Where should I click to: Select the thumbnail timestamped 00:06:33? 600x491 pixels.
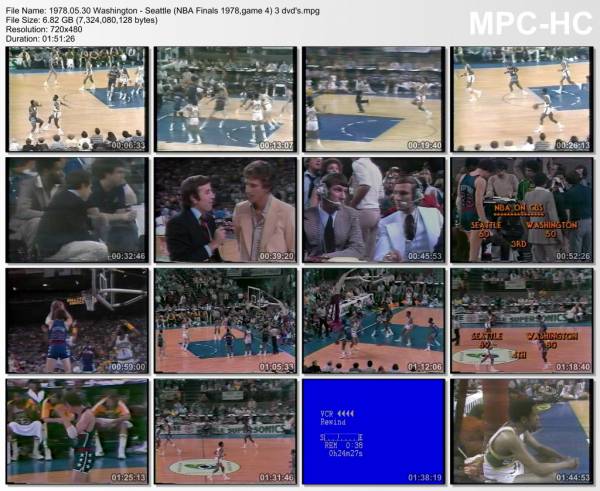(x=77, y=99)
